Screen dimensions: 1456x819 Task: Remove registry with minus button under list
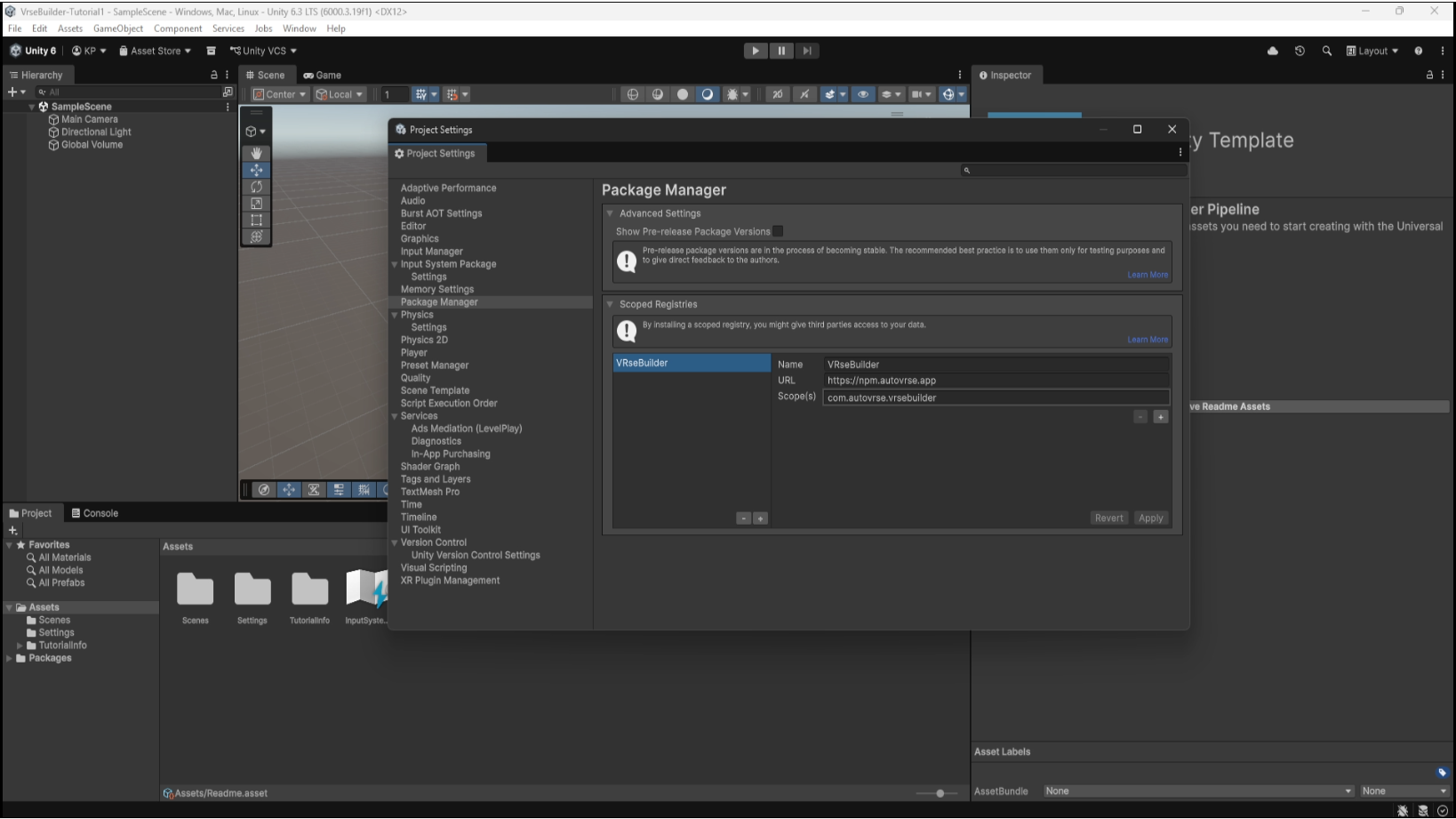pyautogui.click(x=744, y=518)
